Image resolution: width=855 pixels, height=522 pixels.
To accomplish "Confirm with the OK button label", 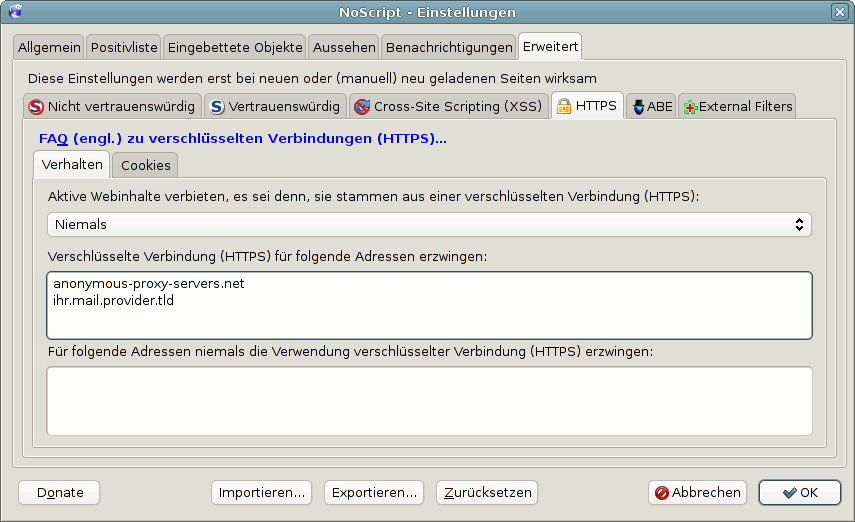I will [809, 493].
